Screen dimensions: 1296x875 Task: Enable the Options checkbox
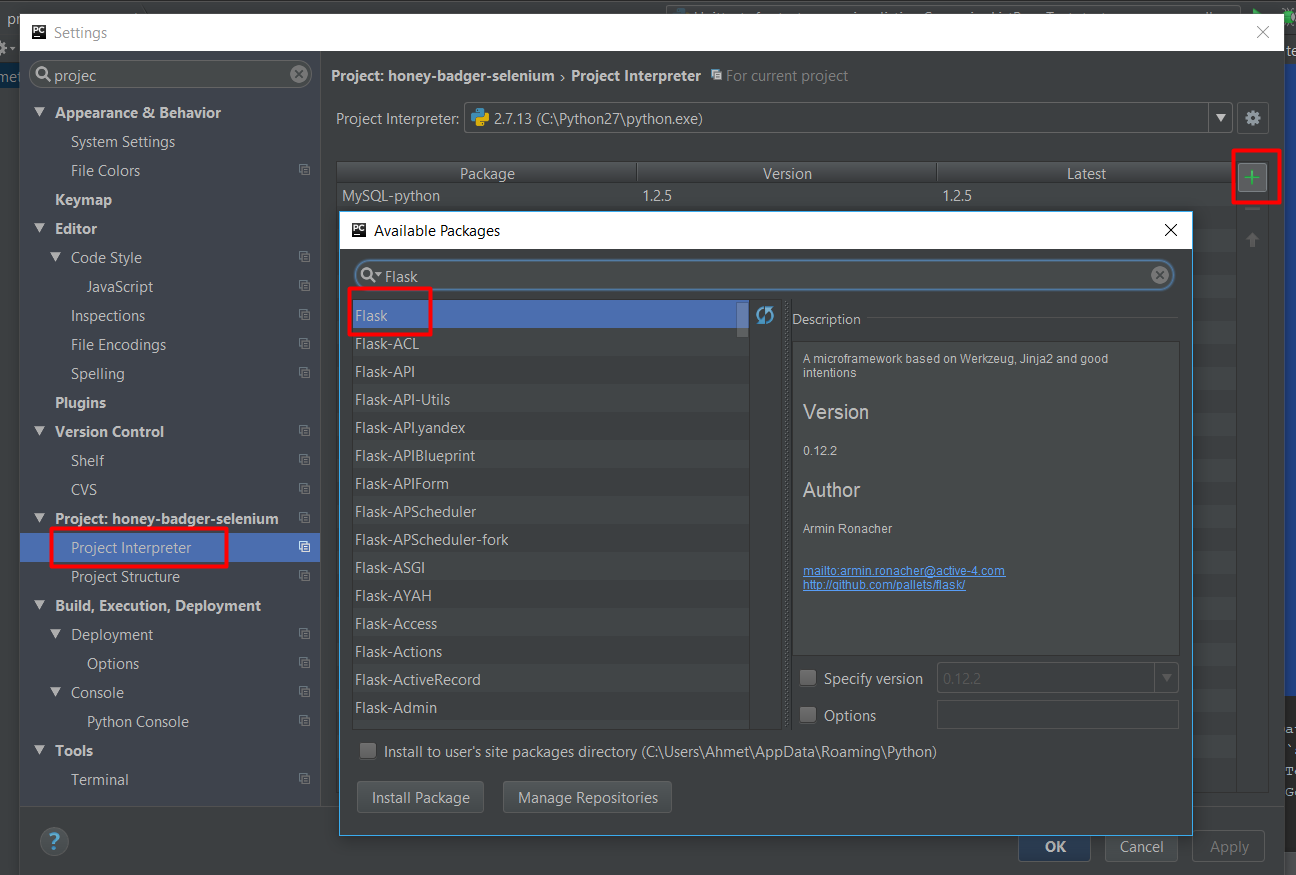click(x=808, y=715)
